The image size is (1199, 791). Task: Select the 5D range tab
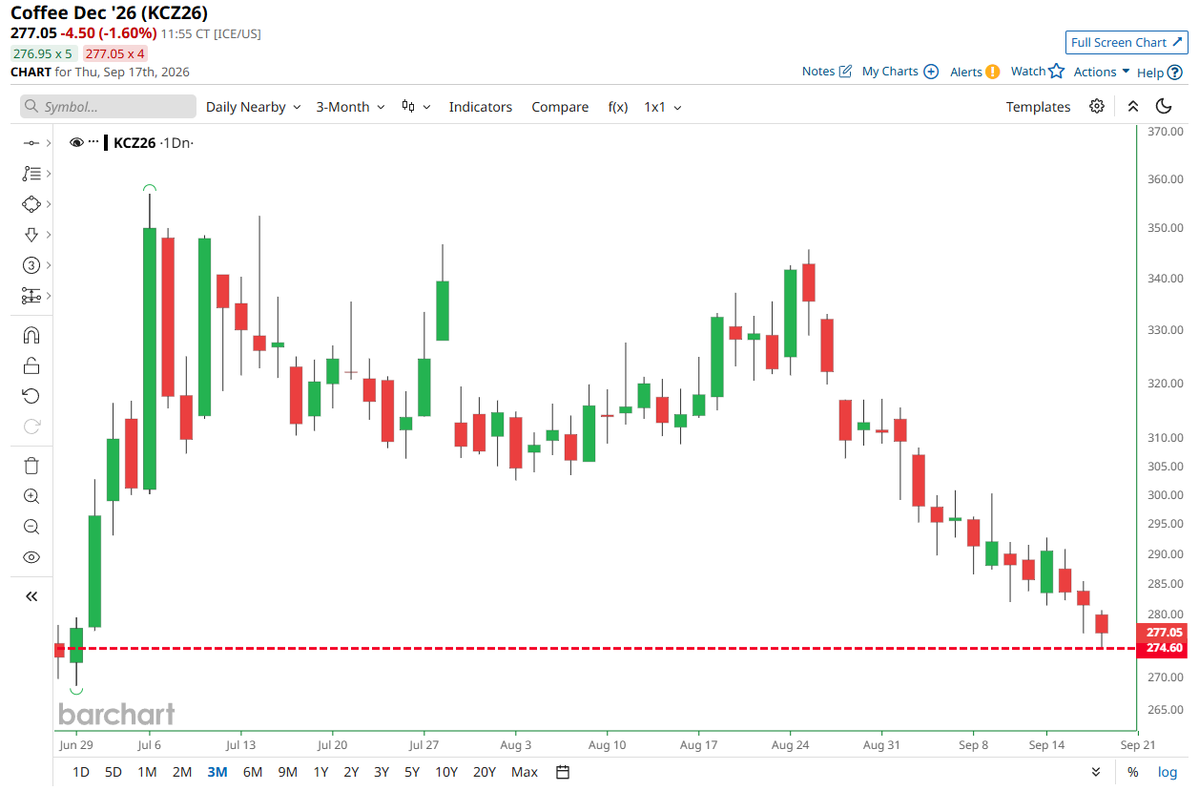click(x=113, y=772)
